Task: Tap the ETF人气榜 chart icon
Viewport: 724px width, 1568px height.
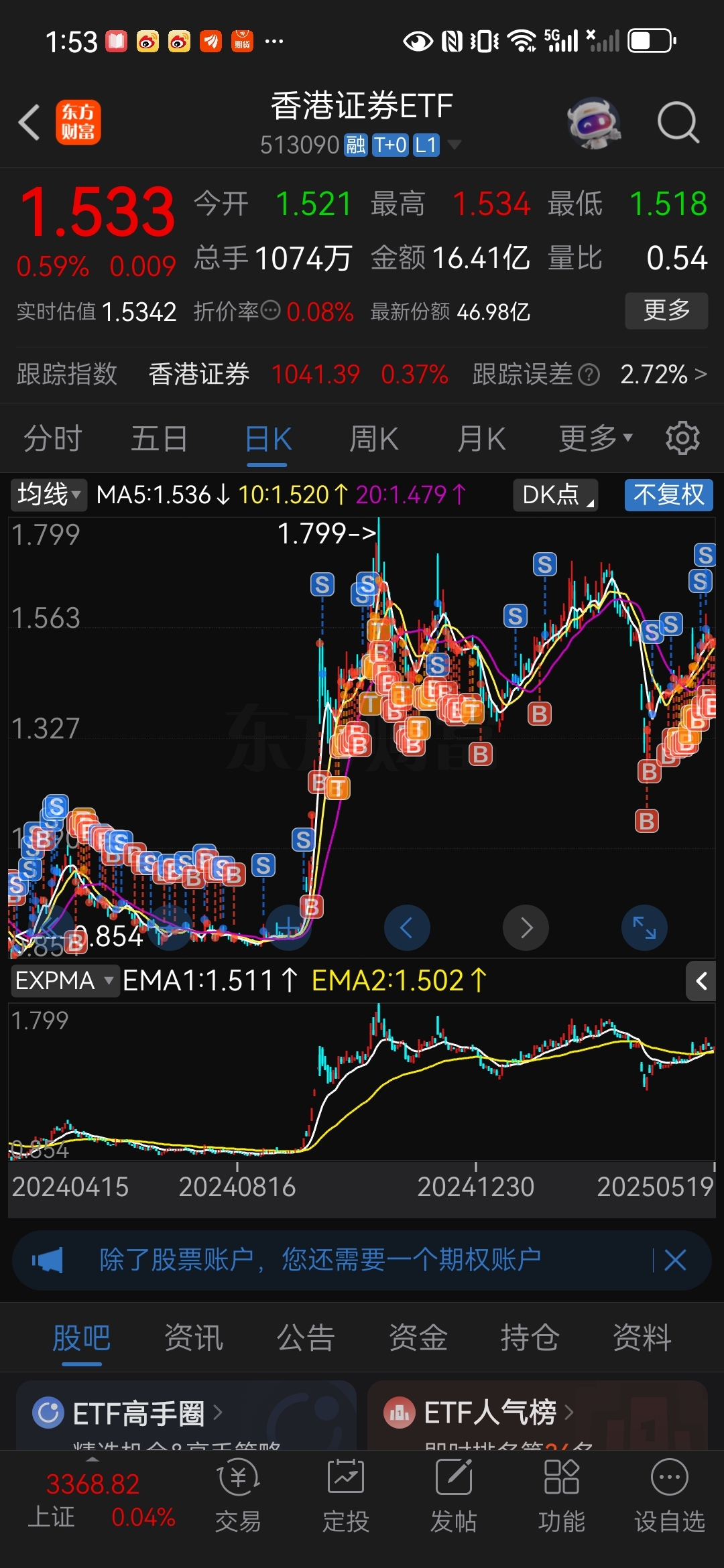Action: click(x=400, y=1413)
